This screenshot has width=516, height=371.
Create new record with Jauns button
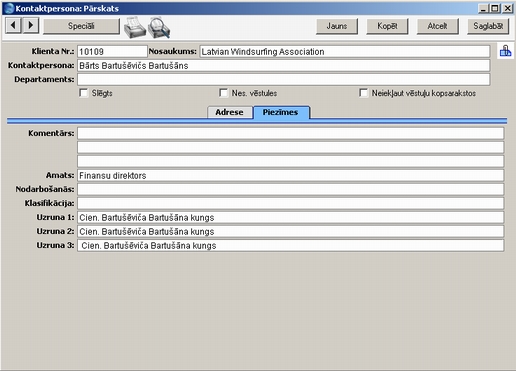pyautogui.click(x=337, y=26)
